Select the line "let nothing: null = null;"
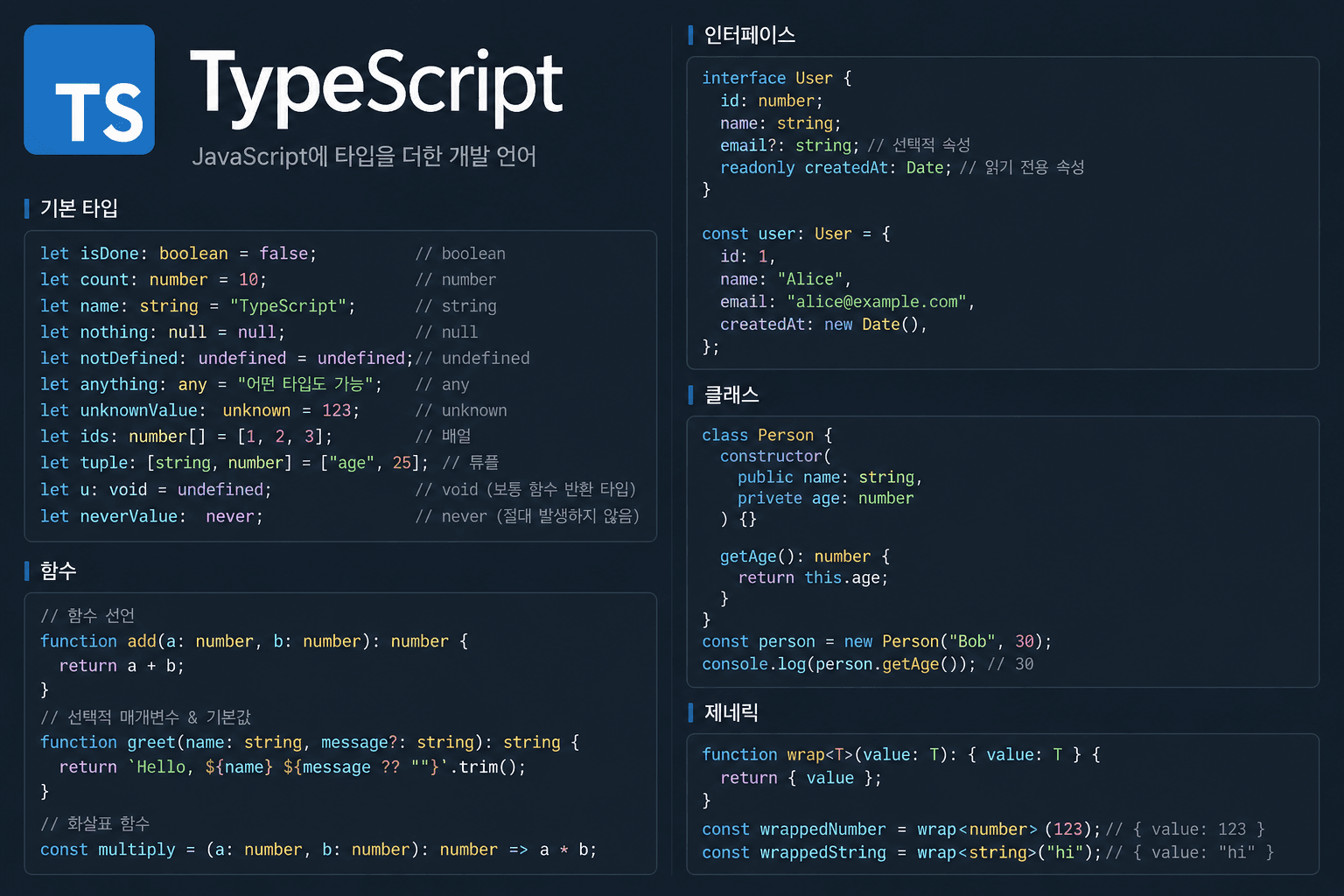This screenshot has width=1344, height=896. 163,332
